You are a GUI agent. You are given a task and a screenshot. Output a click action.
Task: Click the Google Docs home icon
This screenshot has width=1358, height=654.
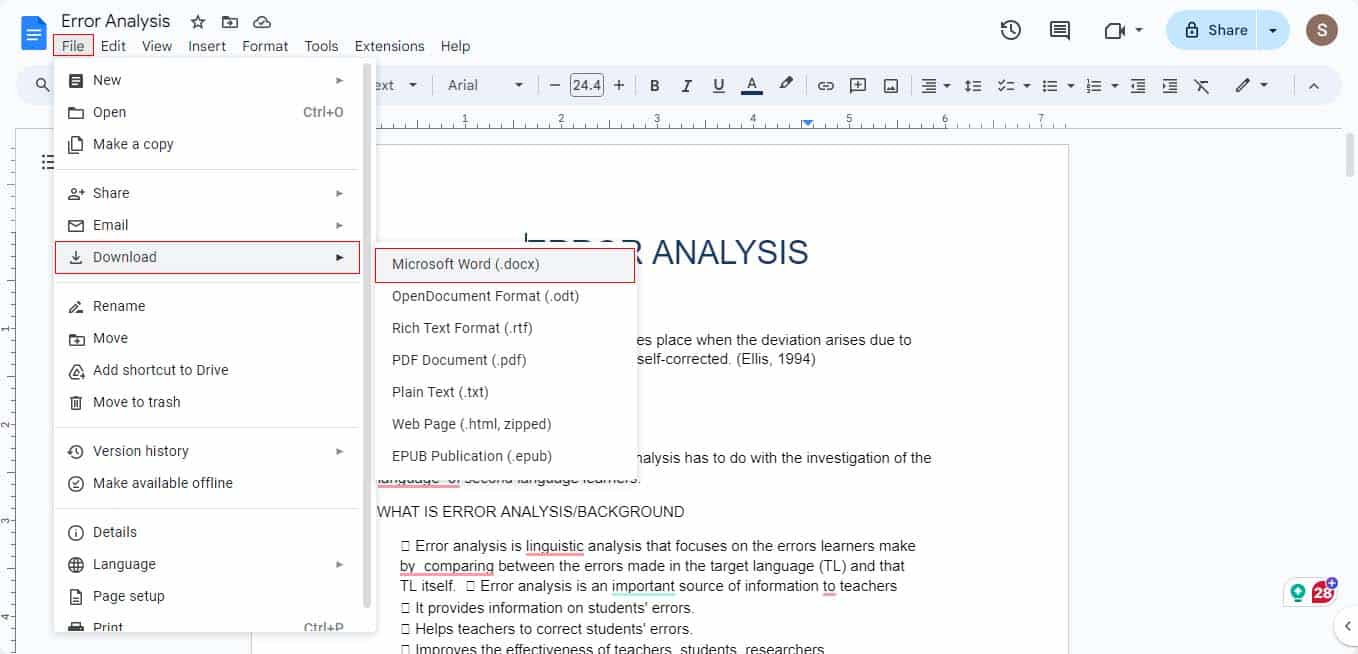click(x=34, y=32)
